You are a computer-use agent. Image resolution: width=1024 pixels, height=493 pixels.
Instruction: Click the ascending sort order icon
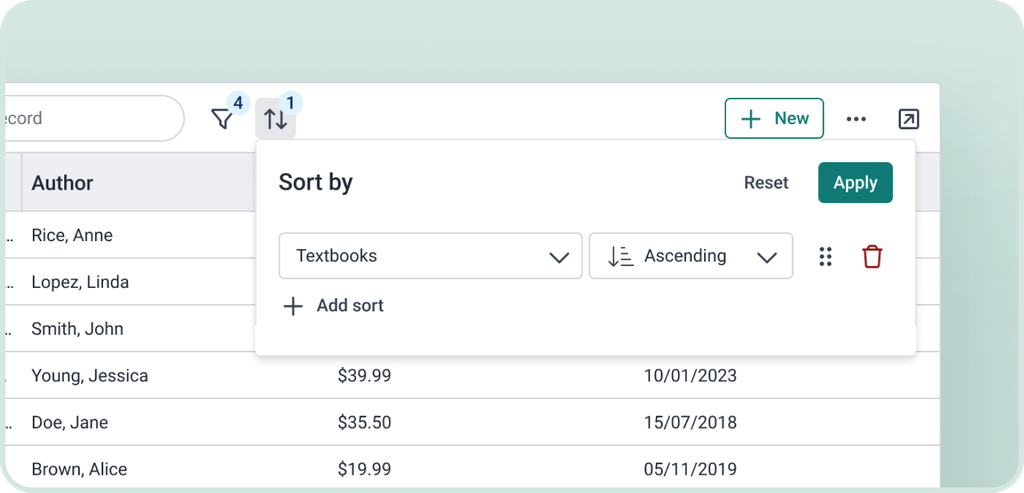[621, 256]
